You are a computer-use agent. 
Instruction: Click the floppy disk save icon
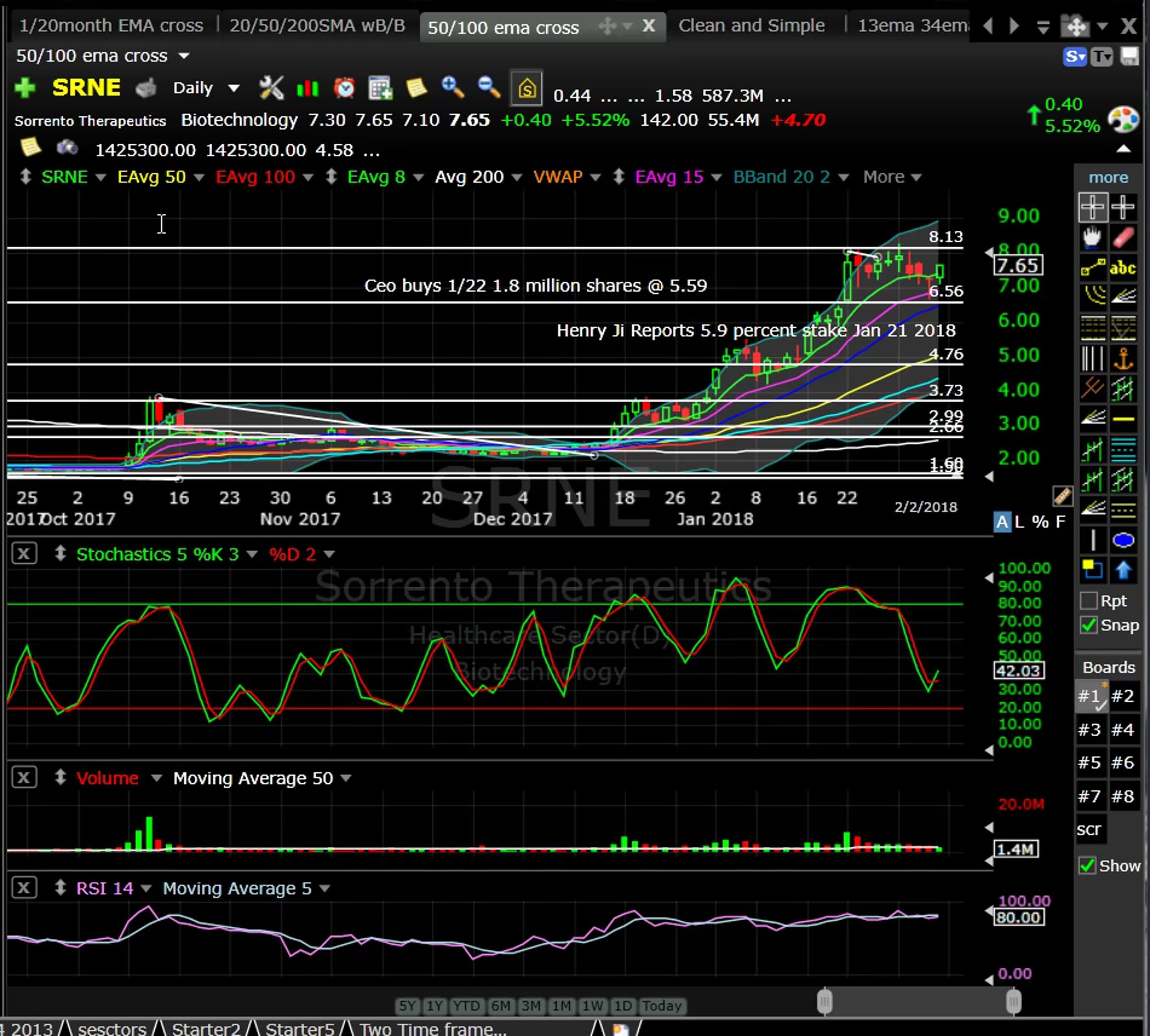(x=1129, y=57)
